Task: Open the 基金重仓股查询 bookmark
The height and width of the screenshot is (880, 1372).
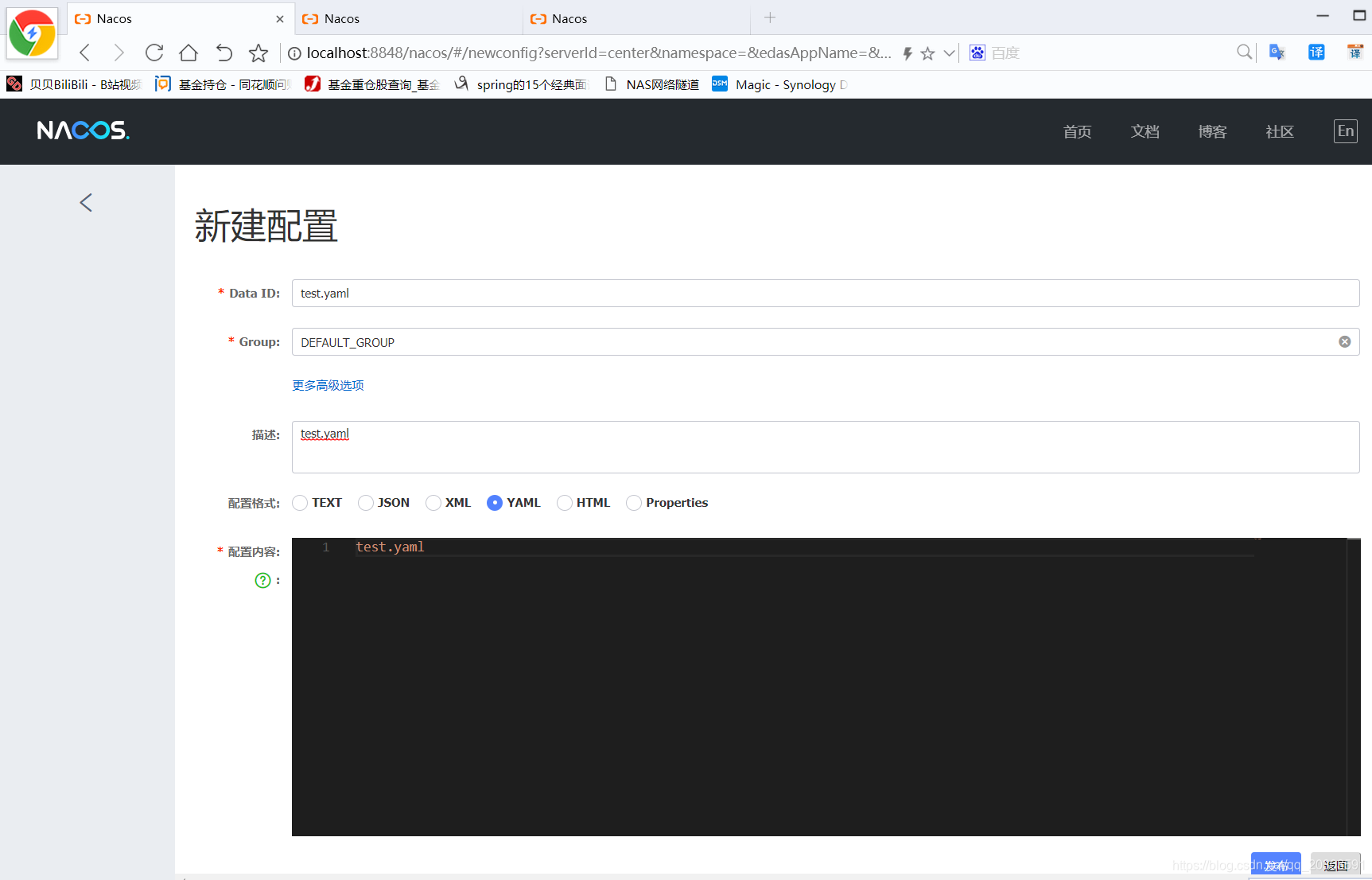Action: point(372,84)
